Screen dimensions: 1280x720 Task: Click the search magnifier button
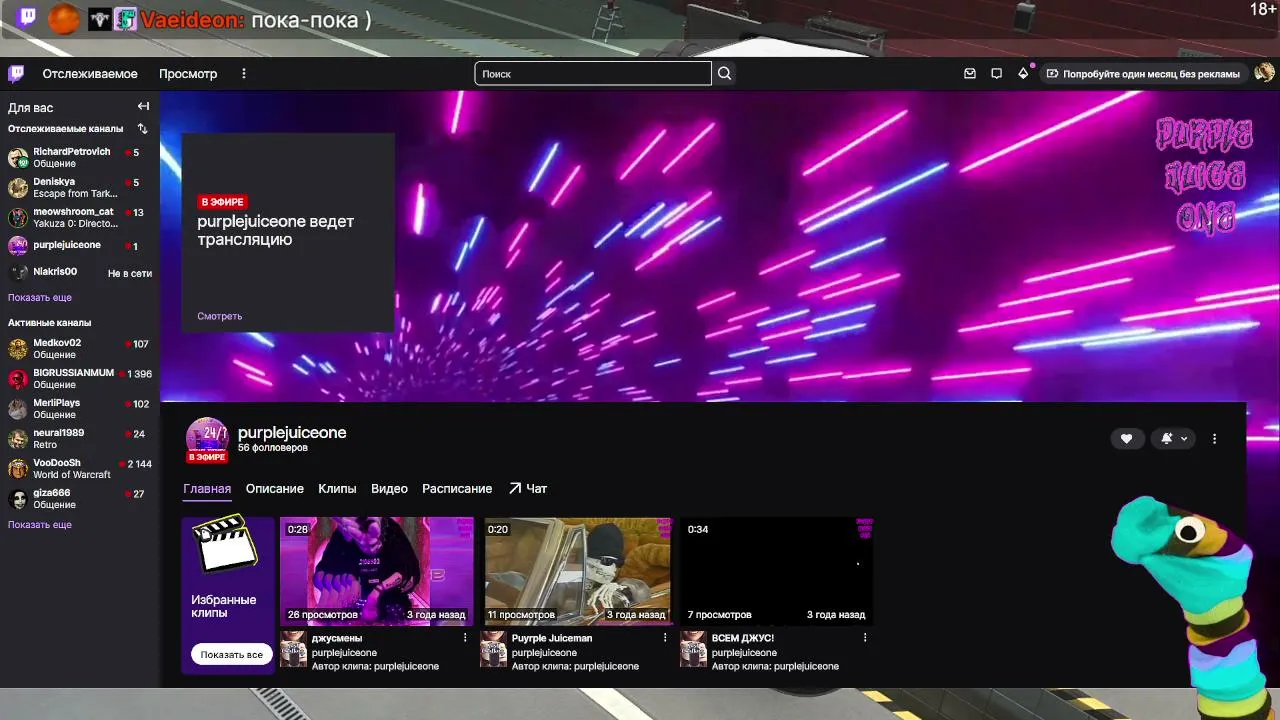725,74
